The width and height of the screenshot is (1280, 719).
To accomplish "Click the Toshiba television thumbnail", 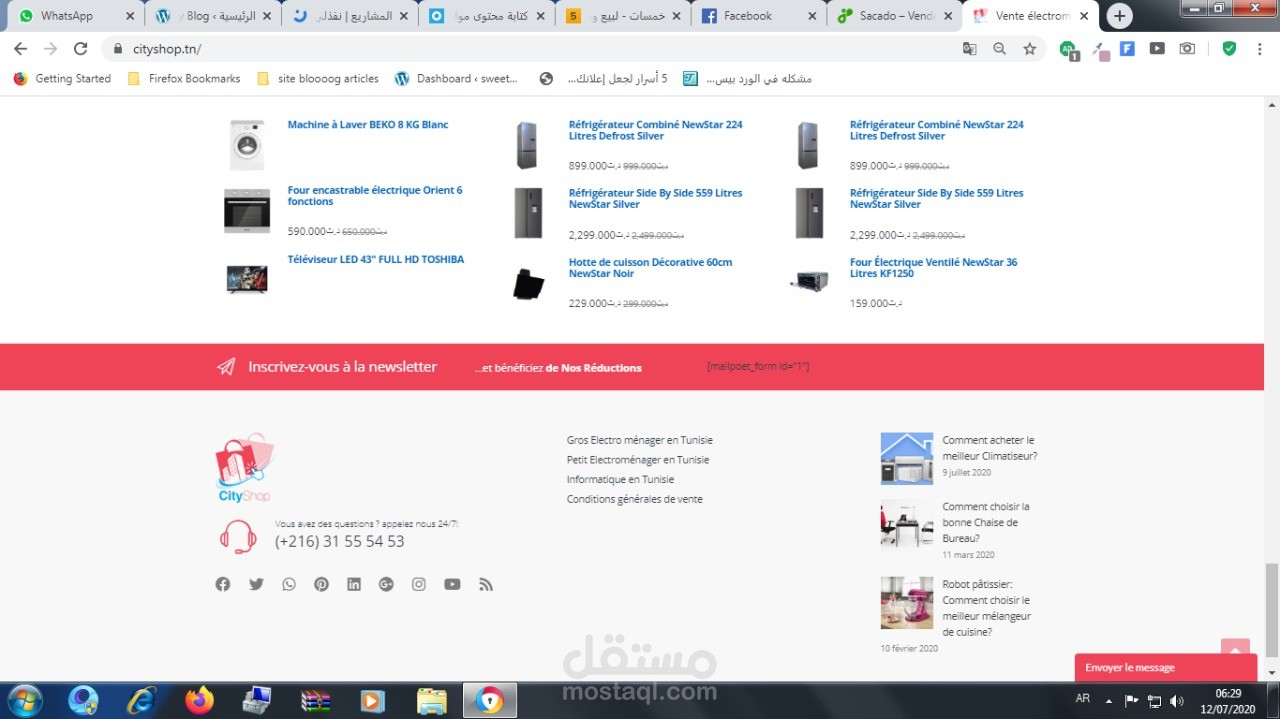I will point(247,279).
